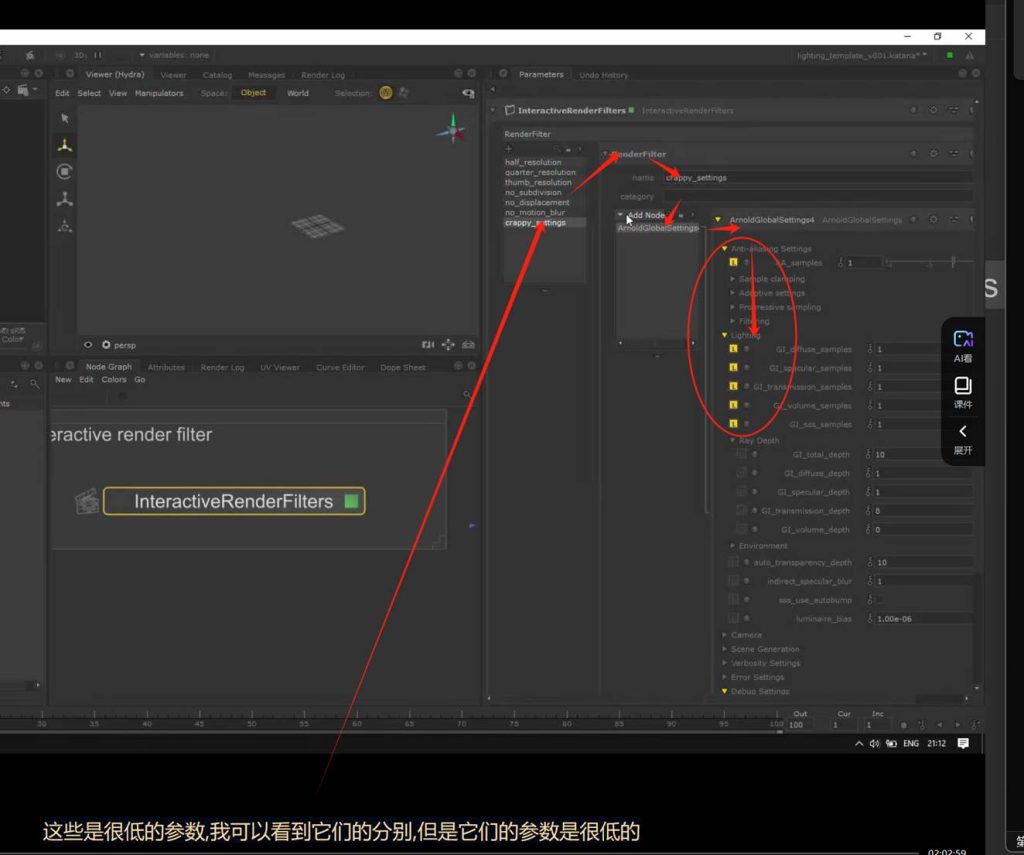This screenshot has width=1024, height=855.
Task: Click the InteractiveRenderFilters node icon in graph
Action: [x=88, y=501]
